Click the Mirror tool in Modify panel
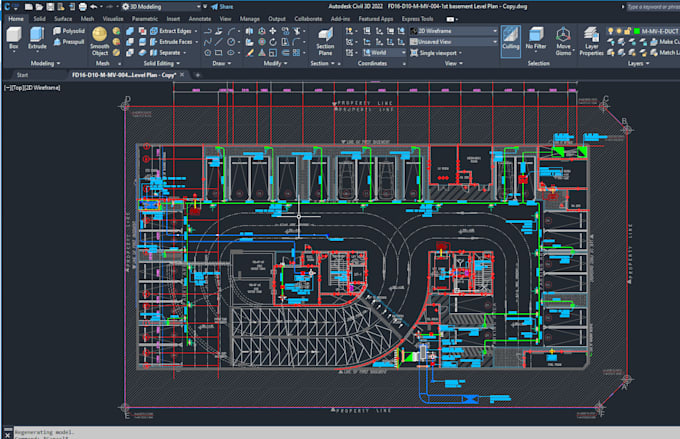Screen dimensions: 680x439 pyautogui.click(x=249, y=31)
